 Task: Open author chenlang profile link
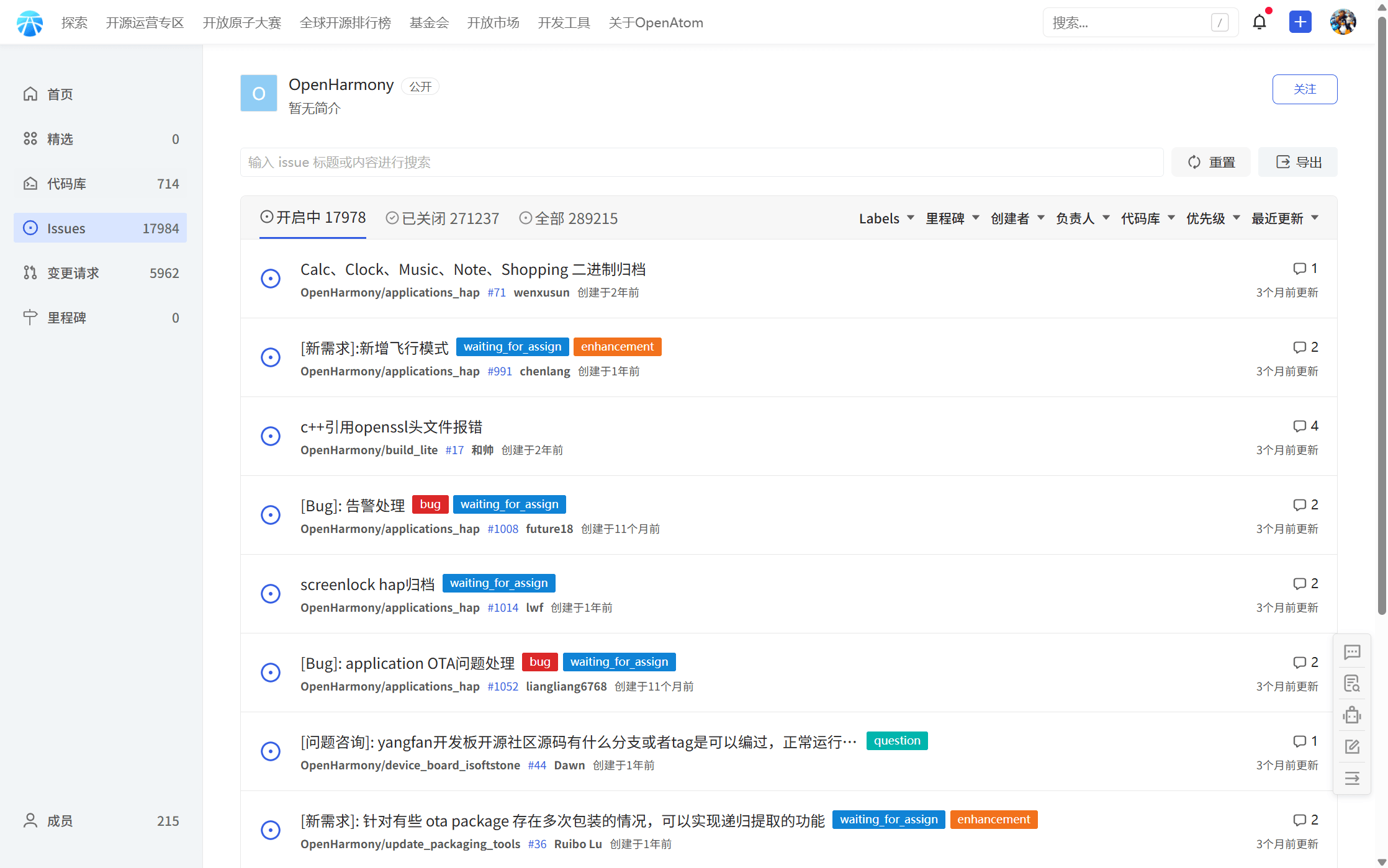545,372
